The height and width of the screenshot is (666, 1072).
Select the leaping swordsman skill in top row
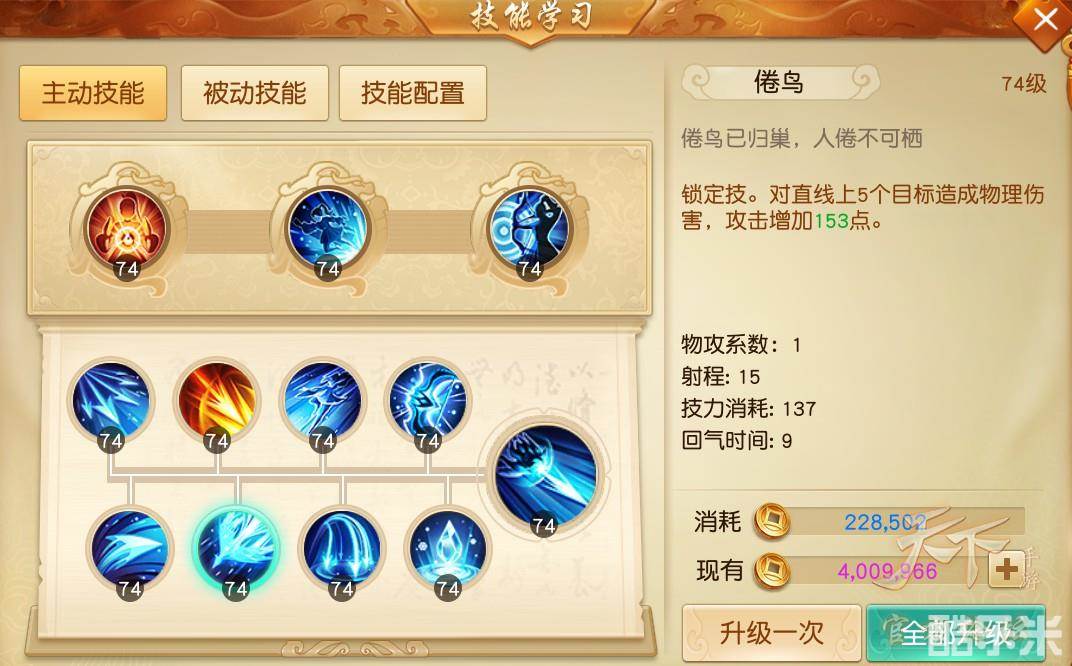click(327, 228)
